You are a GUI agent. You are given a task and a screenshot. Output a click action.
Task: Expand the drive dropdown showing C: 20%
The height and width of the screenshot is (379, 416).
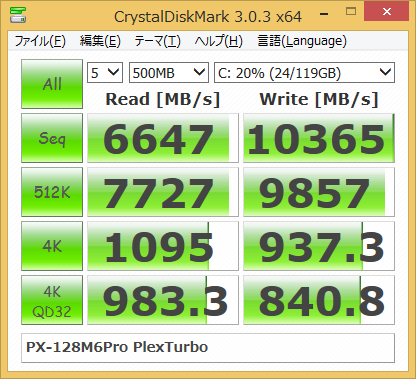(304, 72)
